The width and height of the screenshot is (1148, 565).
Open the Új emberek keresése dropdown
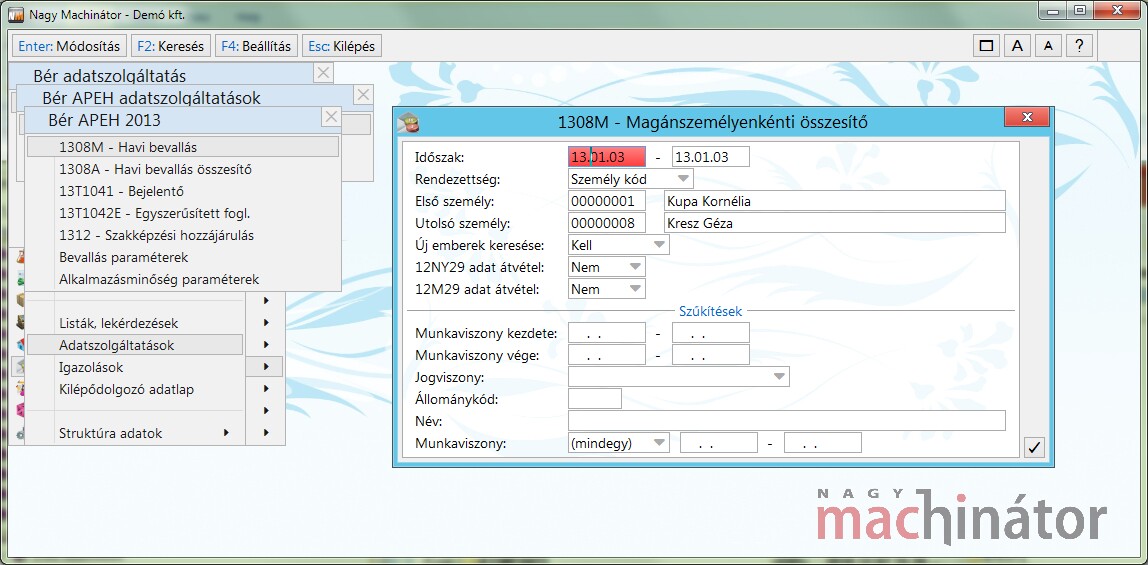(659, 244)
